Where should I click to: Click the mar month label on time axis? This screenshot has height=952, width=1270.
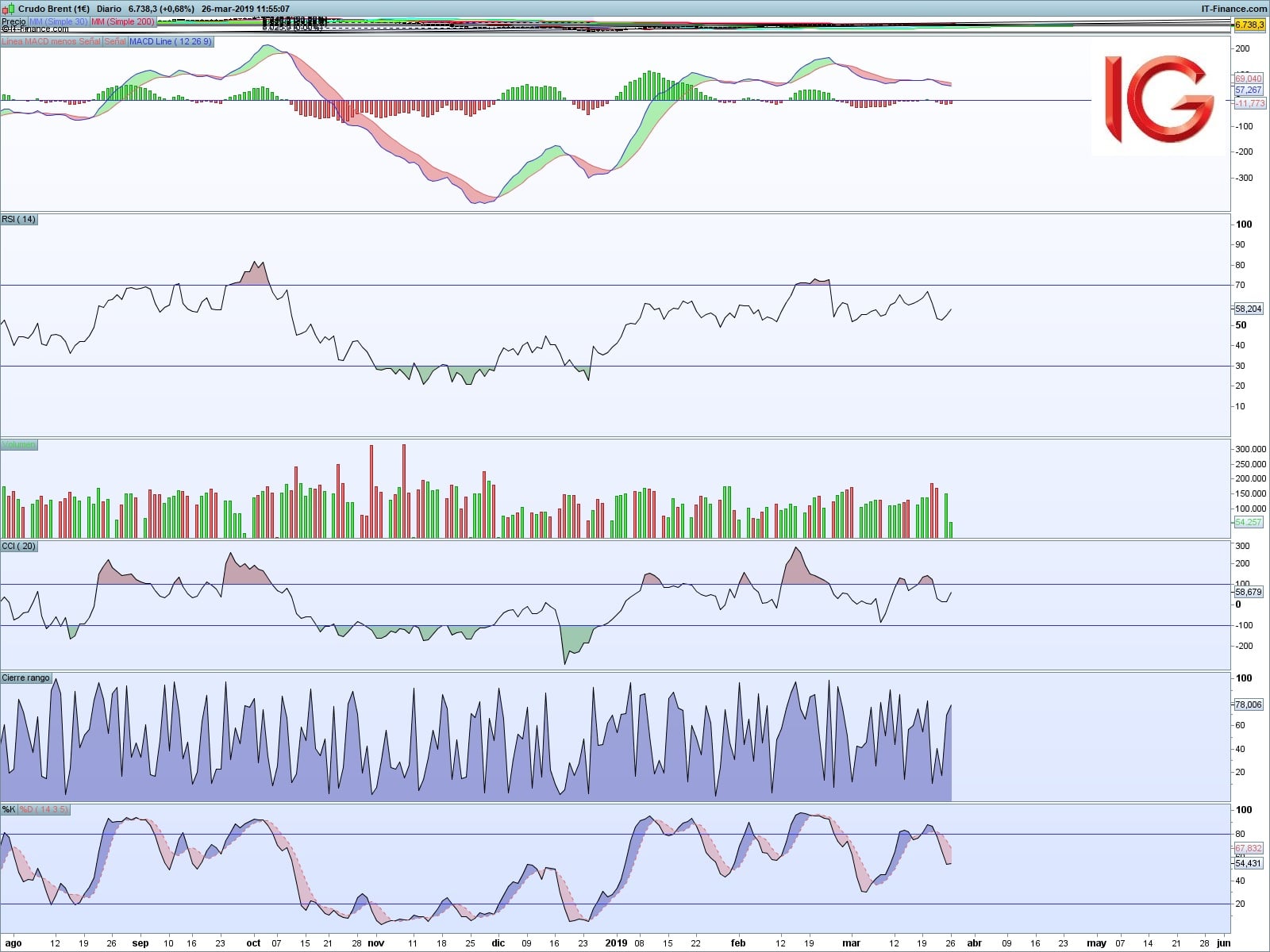pos(851,943)
